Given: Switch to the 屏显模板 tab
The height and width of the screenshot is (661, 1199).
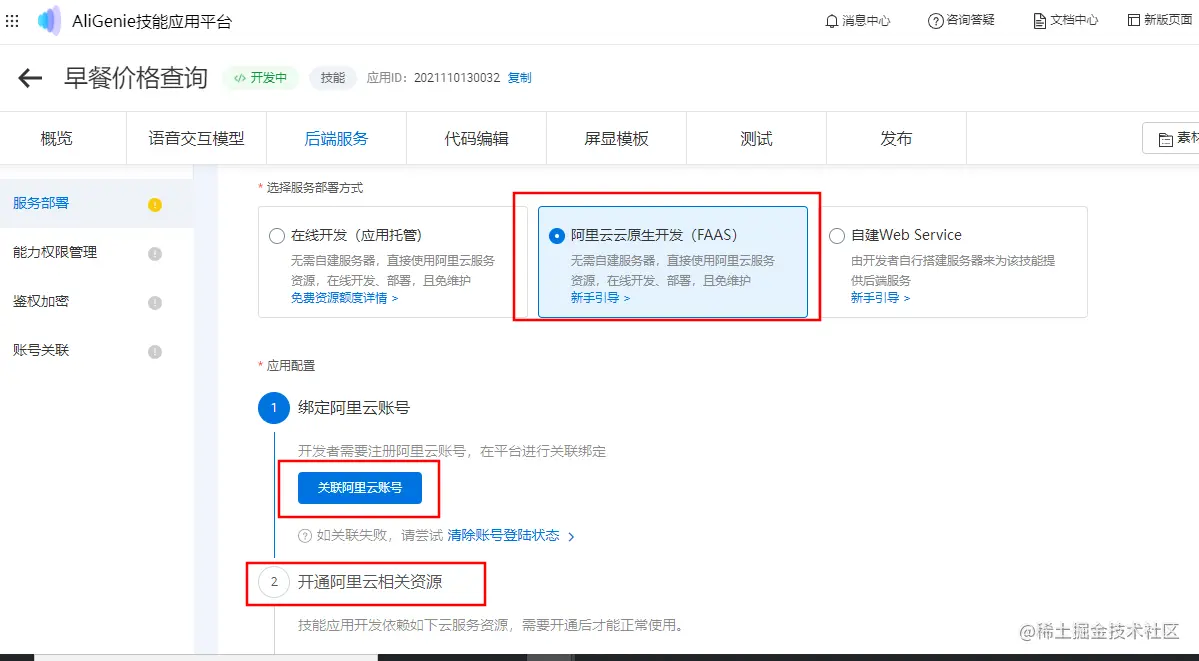Looking at the screenshot, I should coord(616,138).
